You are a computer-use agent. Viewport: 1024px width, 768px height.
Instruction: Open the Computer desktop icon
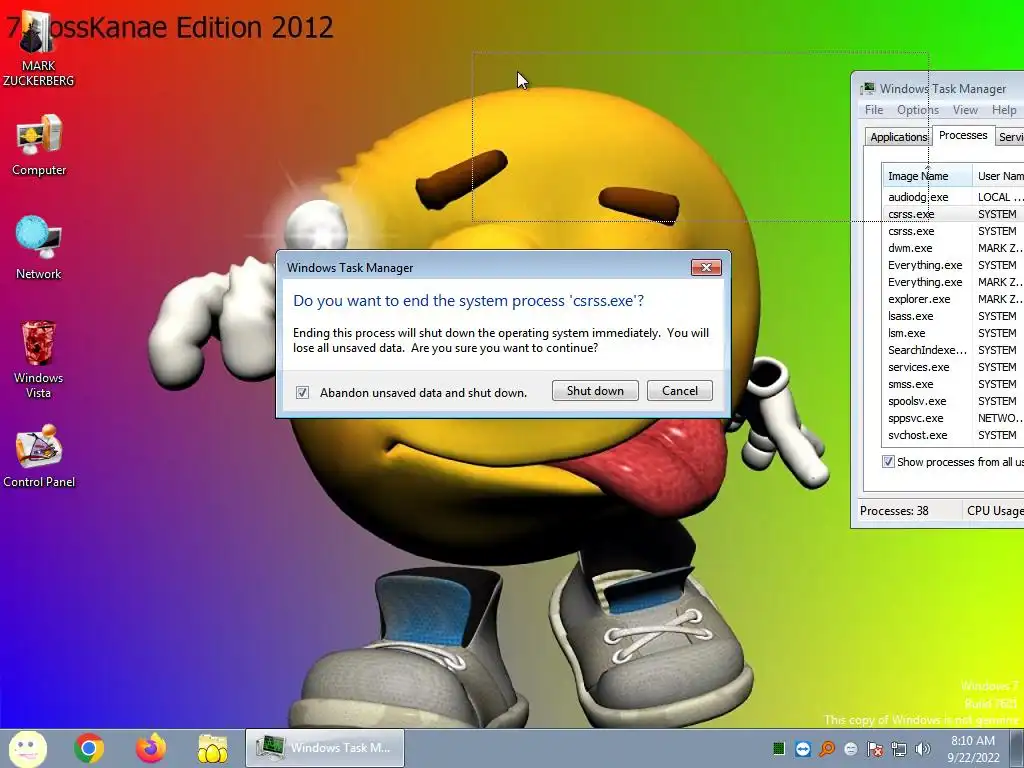(39, 145)
